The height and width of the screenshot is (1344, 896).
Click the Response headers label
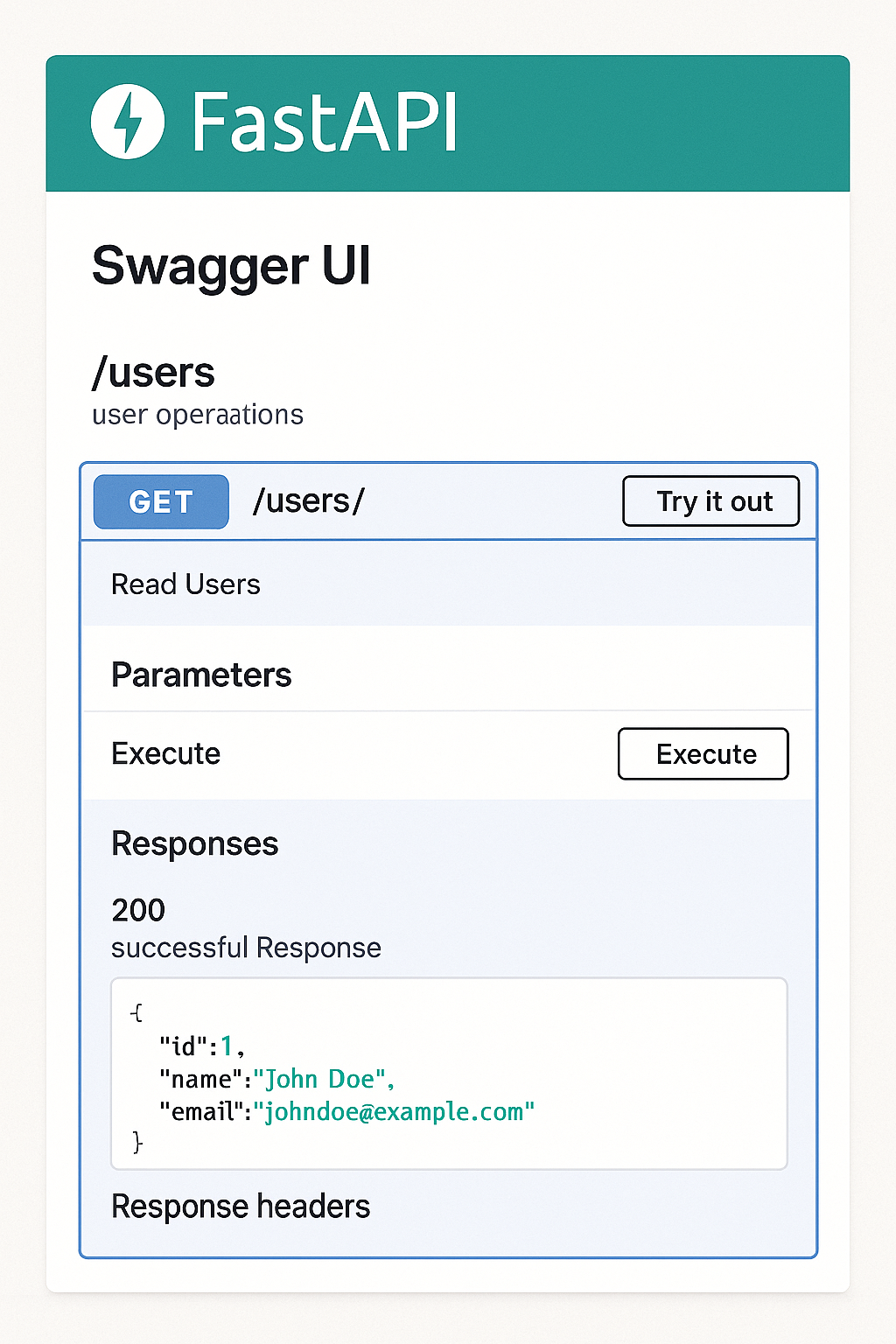click(241, 1206)
